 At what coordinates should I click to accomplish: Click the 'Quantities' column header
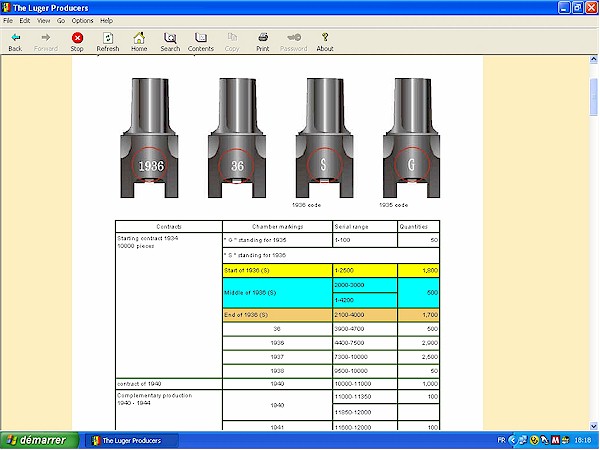click(x=418, y=227)
